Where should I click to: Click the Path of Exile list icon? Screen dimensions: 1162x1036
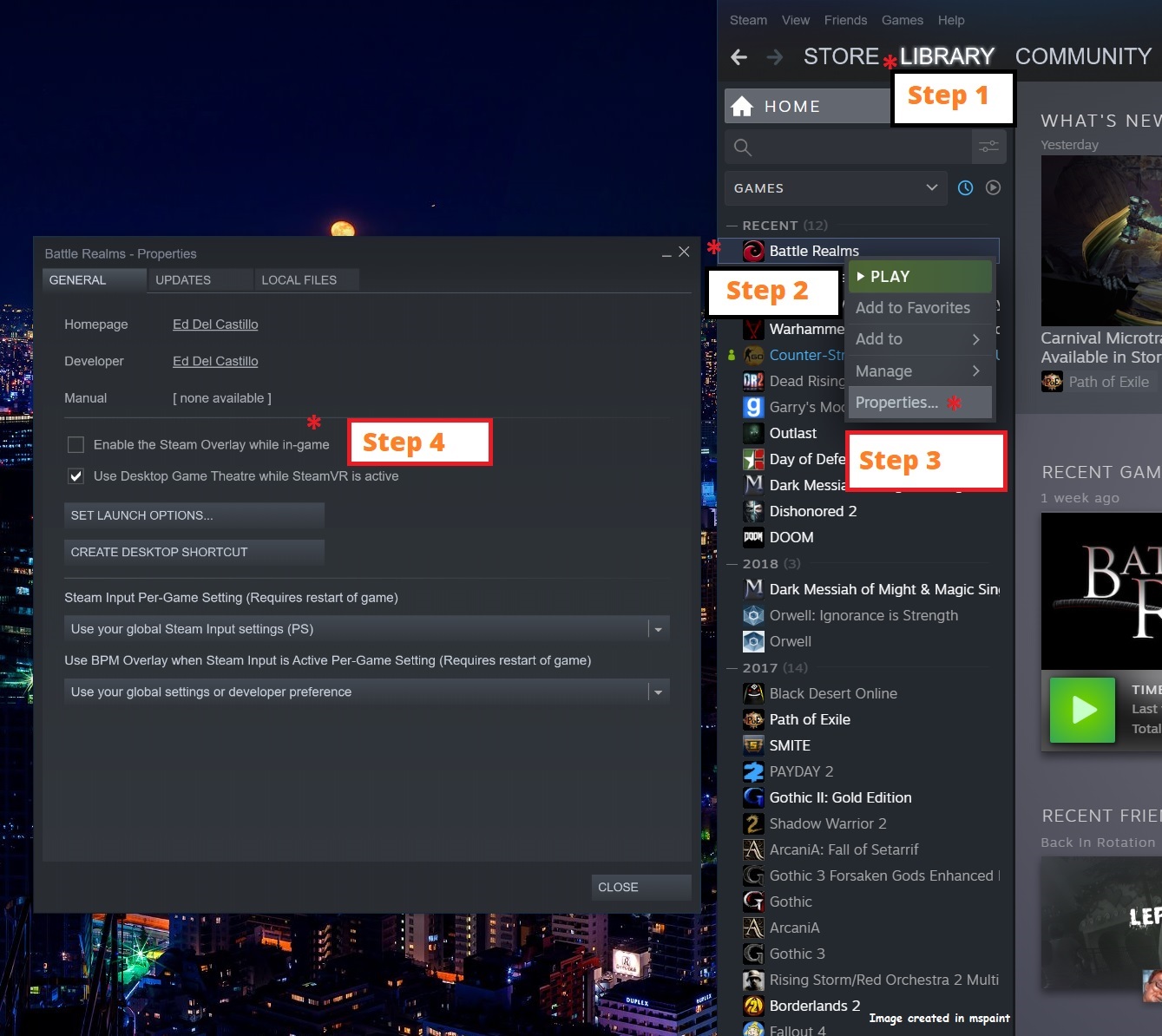pos(753,719)
